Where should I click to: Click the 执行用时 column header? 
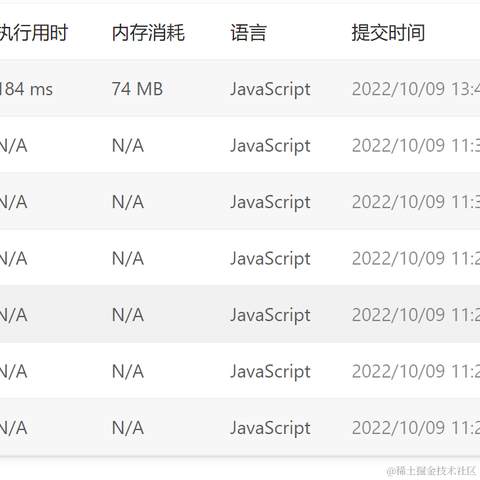pyautogui.click(x=33, y=33)
